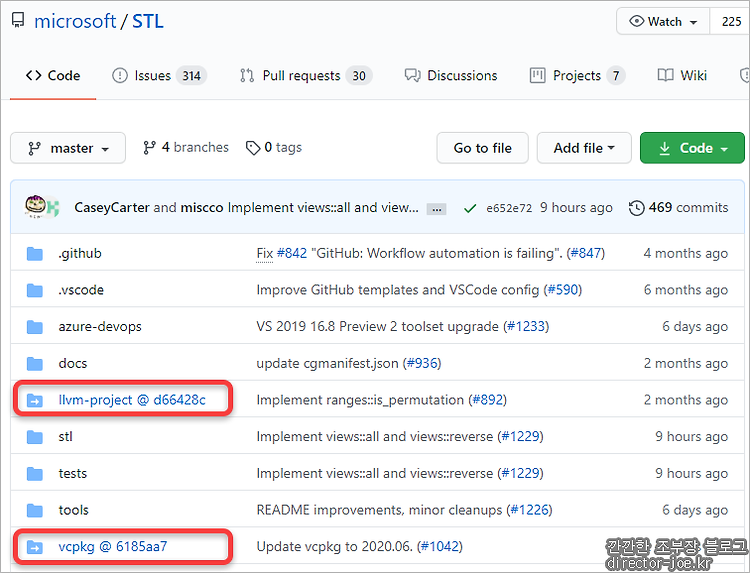
Task: Open the vcpkg @ 6185aa7 submodule
Action: pyautogui.click(x=113, y=546)
